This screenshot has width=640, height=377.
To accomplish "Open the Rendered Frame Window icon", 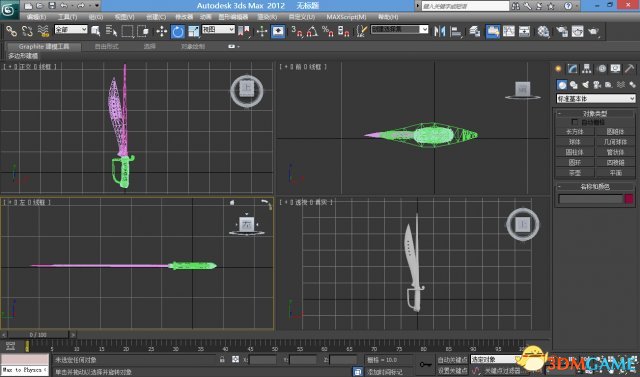I will coord(578,31).
